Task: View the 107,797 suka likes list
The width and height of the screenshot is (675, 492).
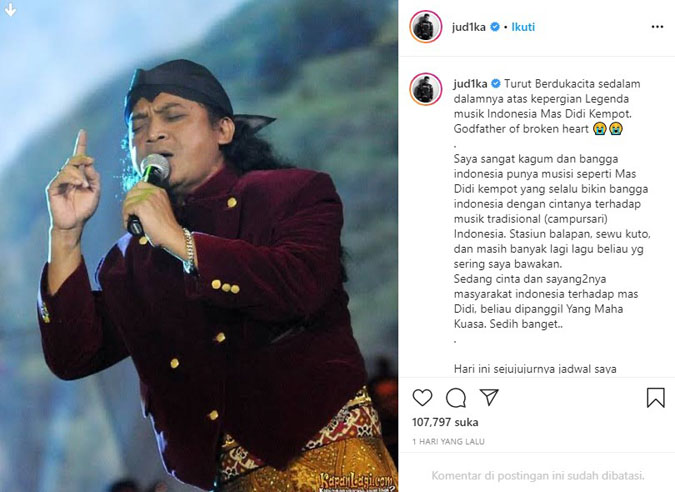Action: click(x=445, y=422)
